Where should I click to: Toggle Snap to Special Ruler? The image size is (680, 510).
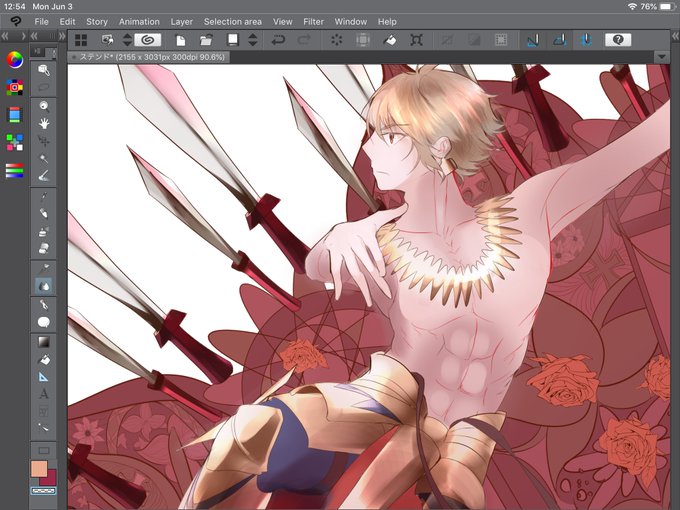coord(559,40)
